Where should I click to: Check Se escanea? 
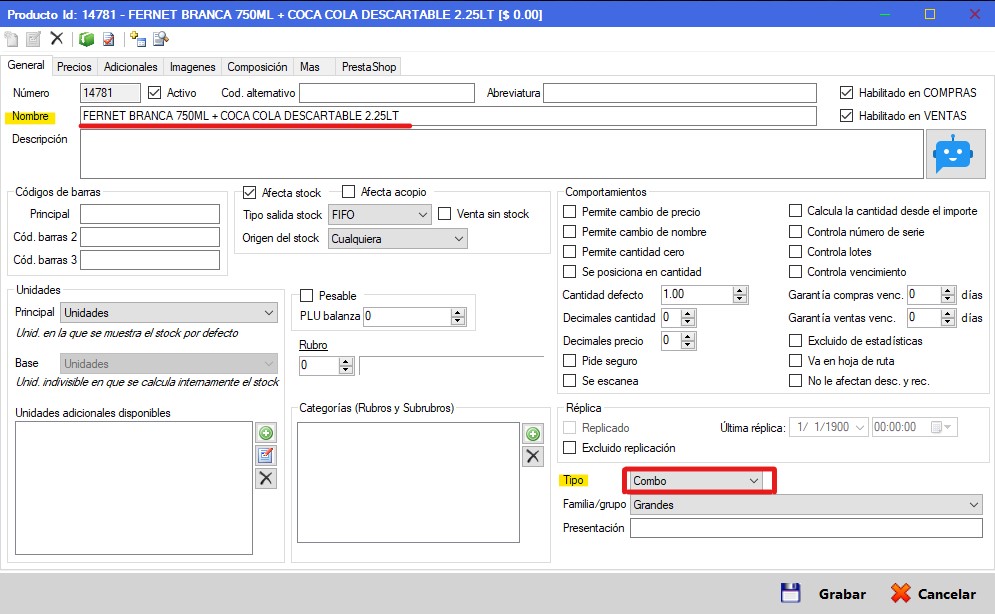coord(570,381)
